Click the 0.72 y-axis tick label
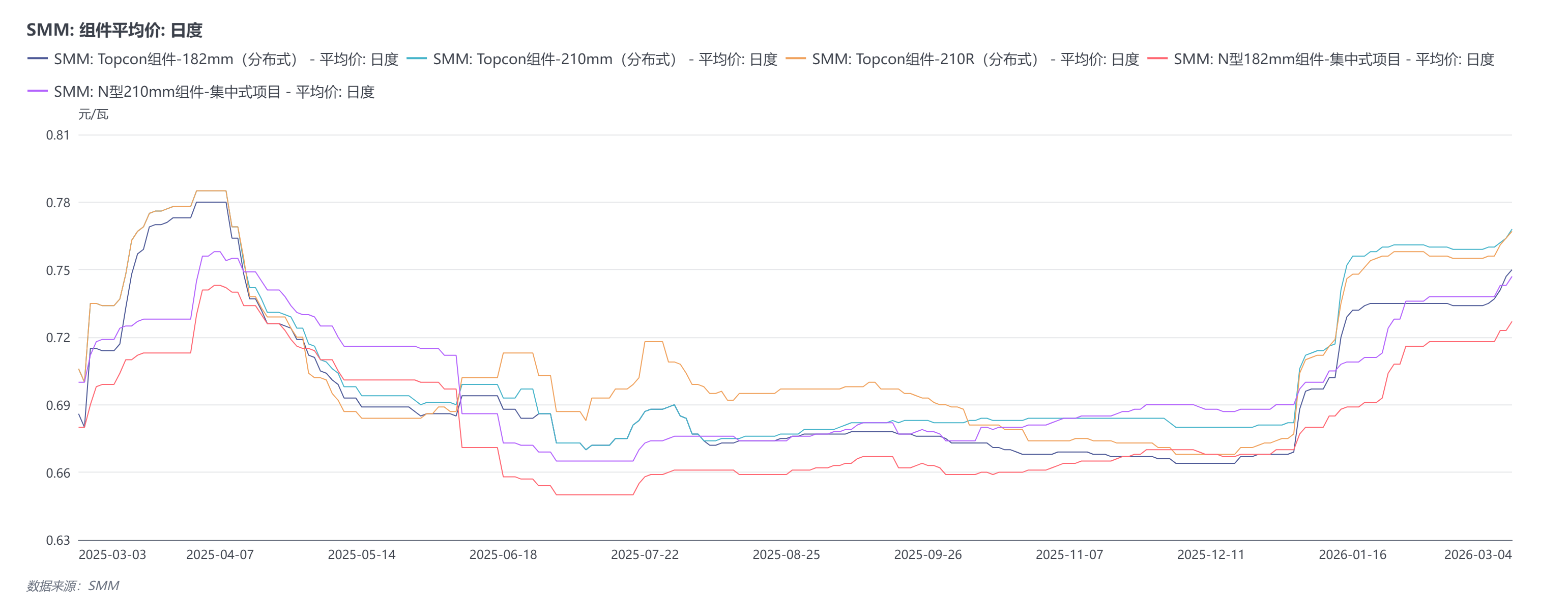The width and height of the screenshot is (1568, 611). click(58, 338)
